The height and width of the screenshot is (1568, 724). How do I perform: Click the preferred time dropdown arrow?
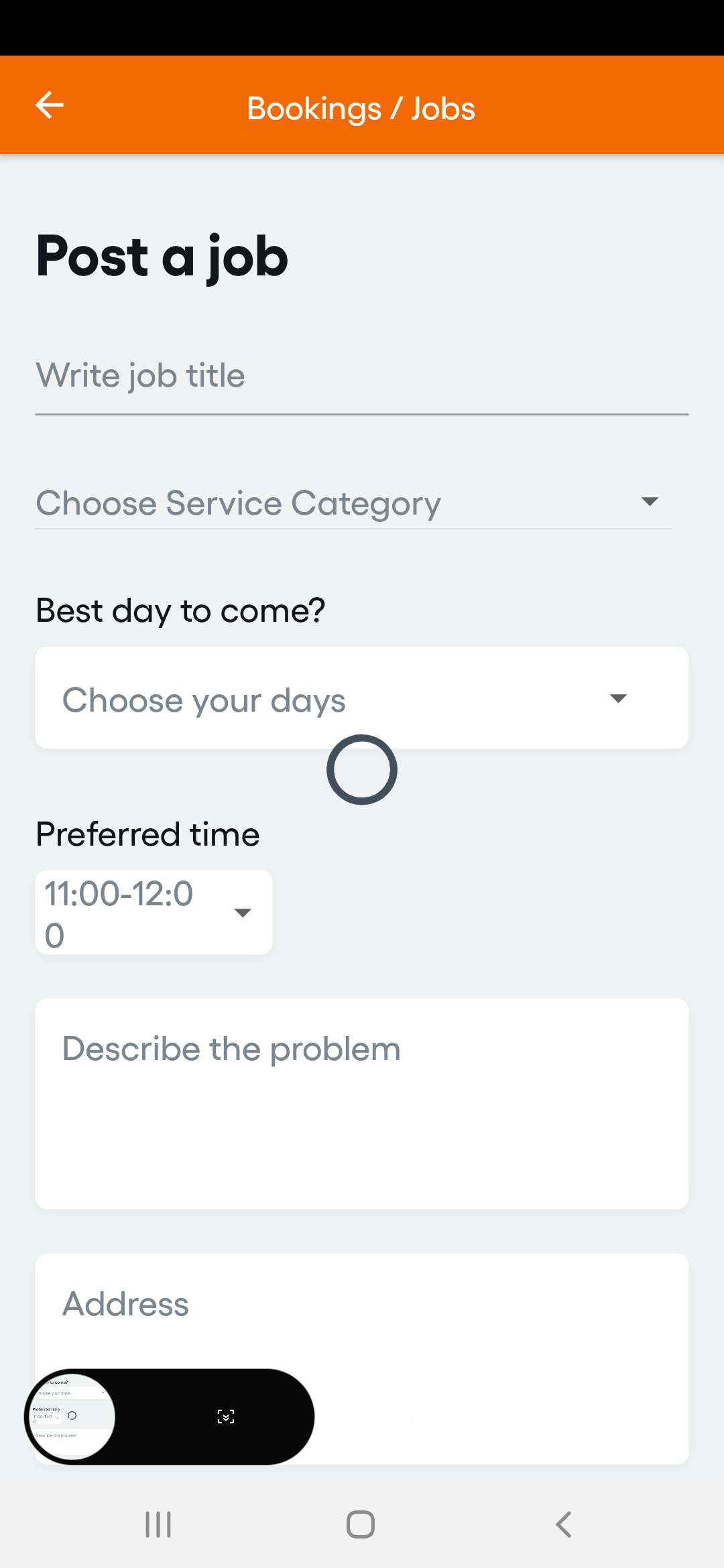(x=243, y=913)
